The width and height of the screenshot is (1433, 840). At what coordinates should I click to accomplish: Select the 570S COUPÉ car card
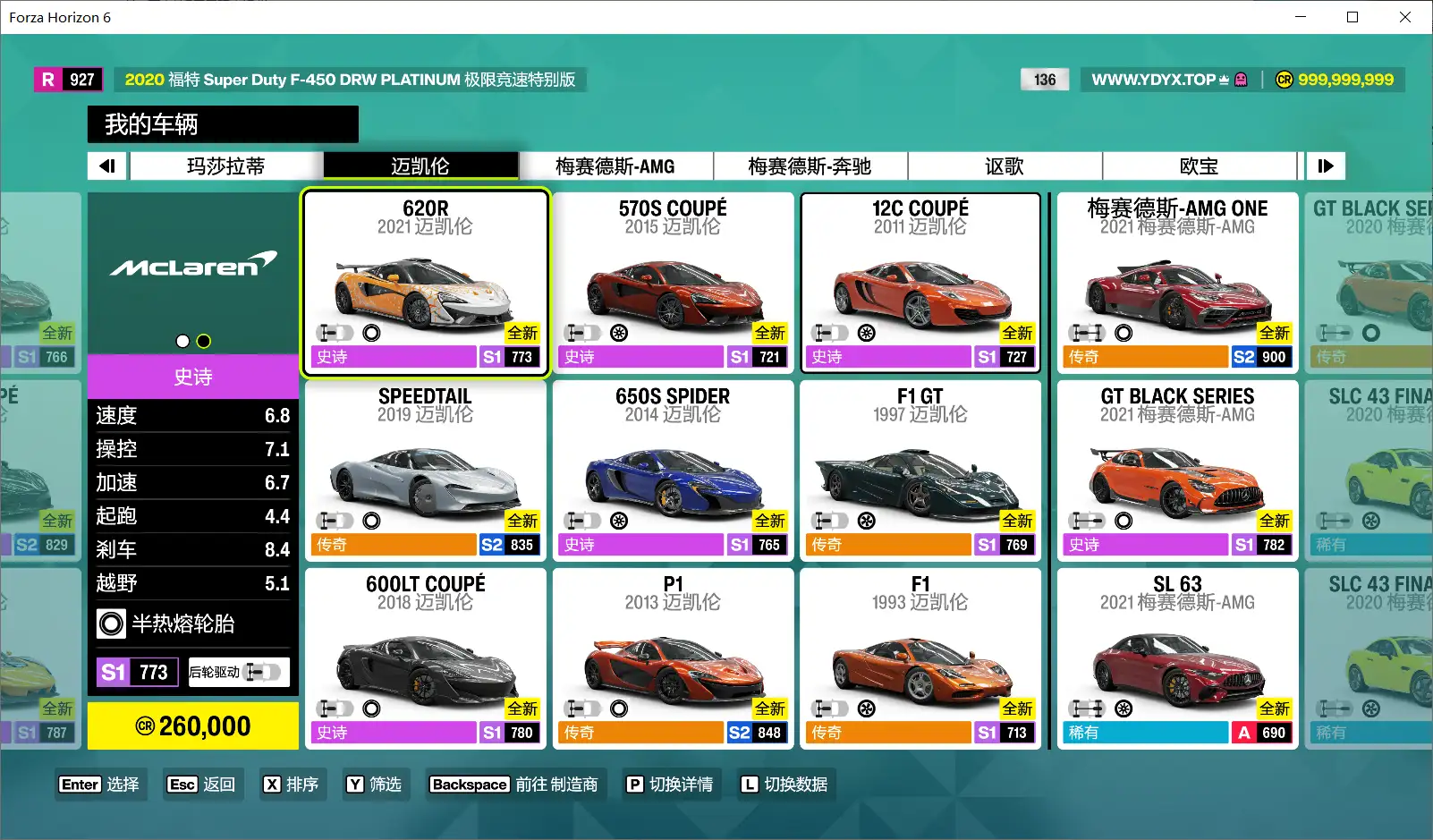tap(673, 282)
